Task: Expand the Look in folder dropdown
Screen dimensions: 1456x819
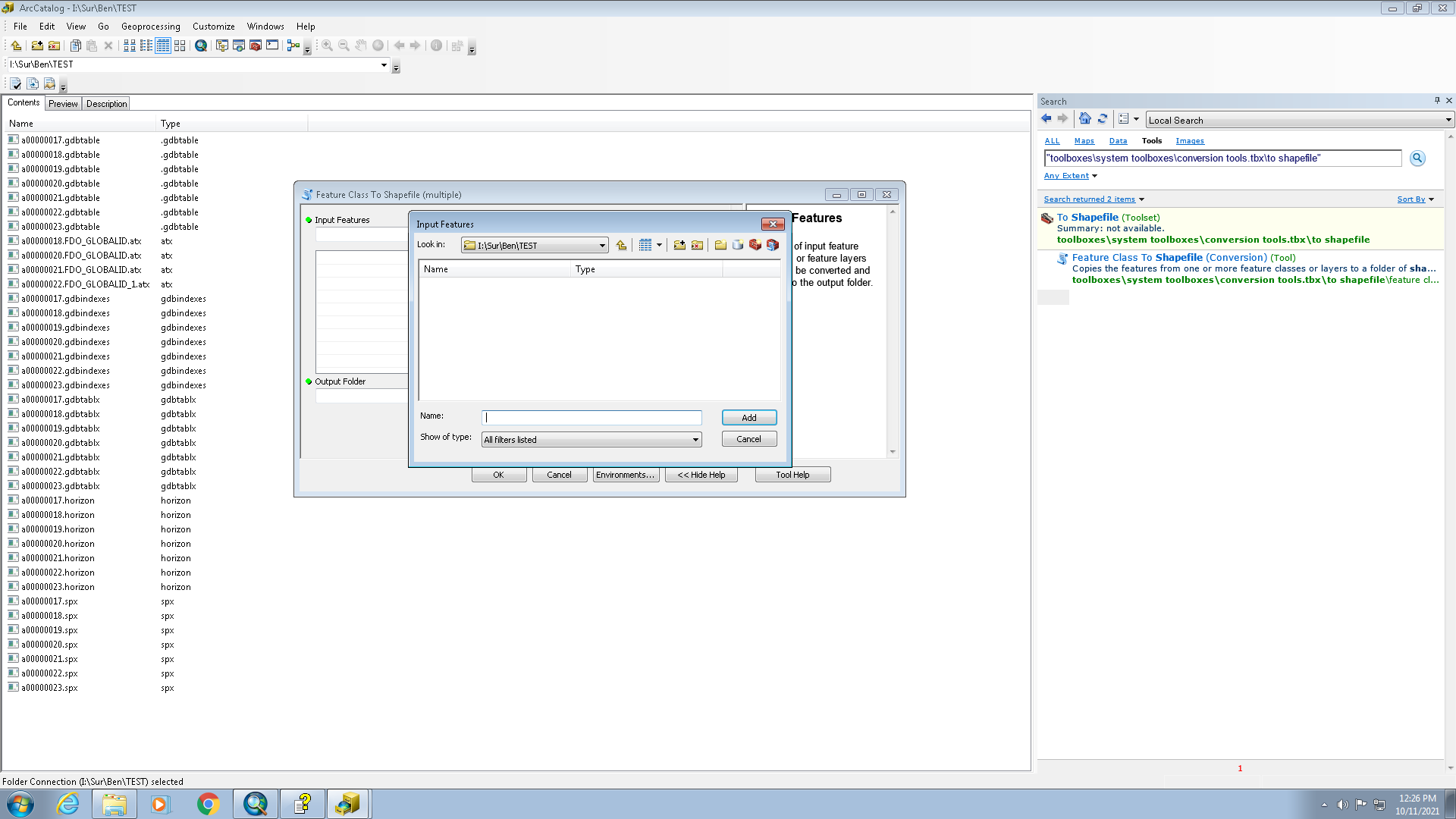Action: click(602, 245)
